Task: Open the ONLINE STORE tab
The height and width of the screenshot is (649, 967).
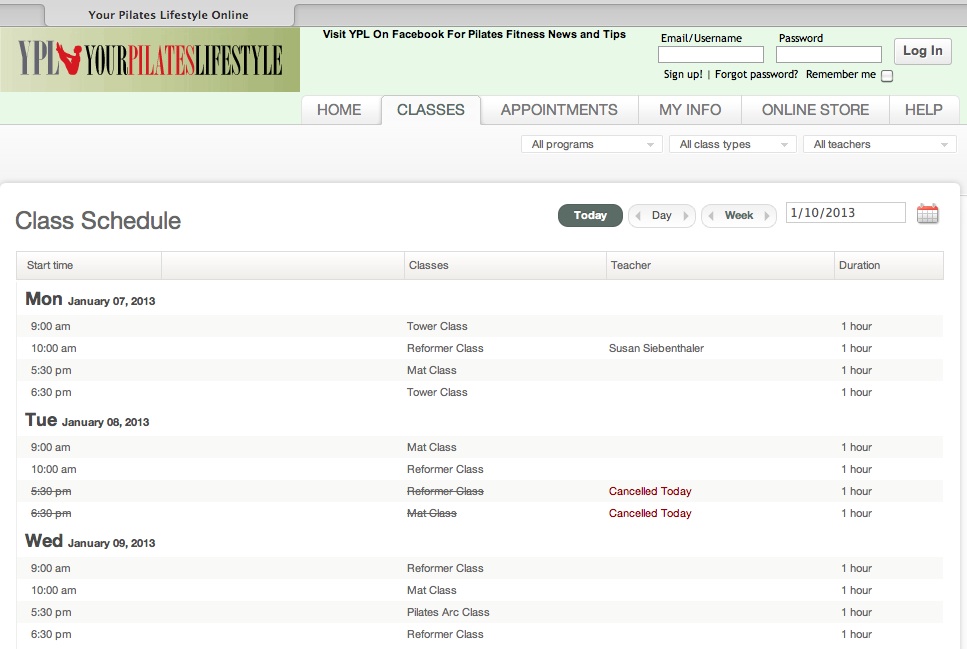Action: [x=815, y=110]
